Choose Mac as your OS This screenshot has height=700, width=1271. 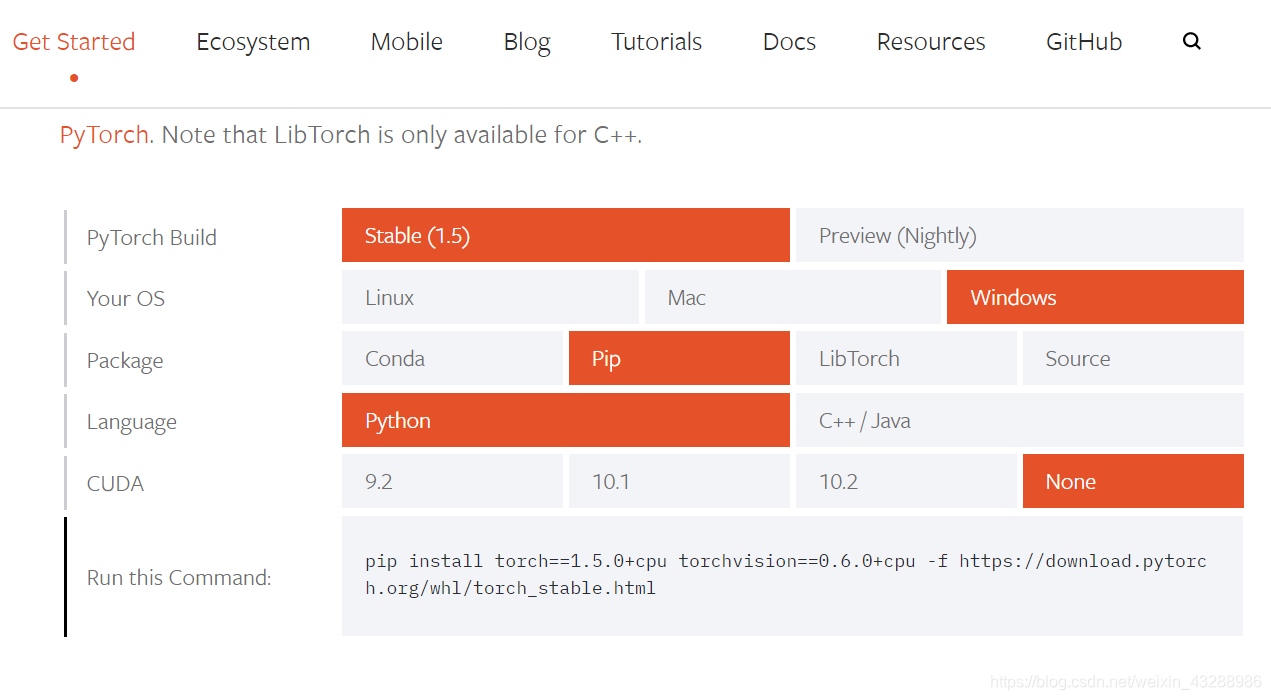pyautogui.click(x=793, y=297)
